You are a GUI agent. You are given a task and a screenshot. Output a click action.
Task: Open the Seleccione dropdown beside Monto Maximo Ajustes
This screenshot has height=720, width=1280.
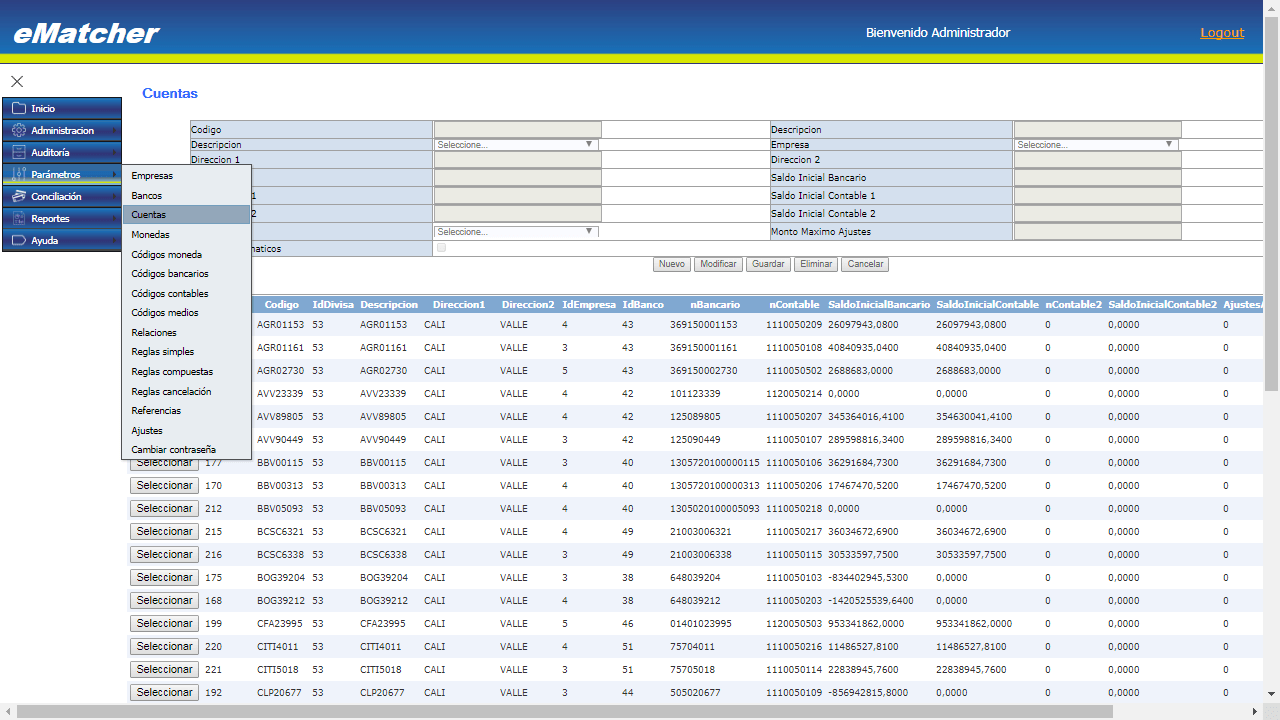[516, 232]
